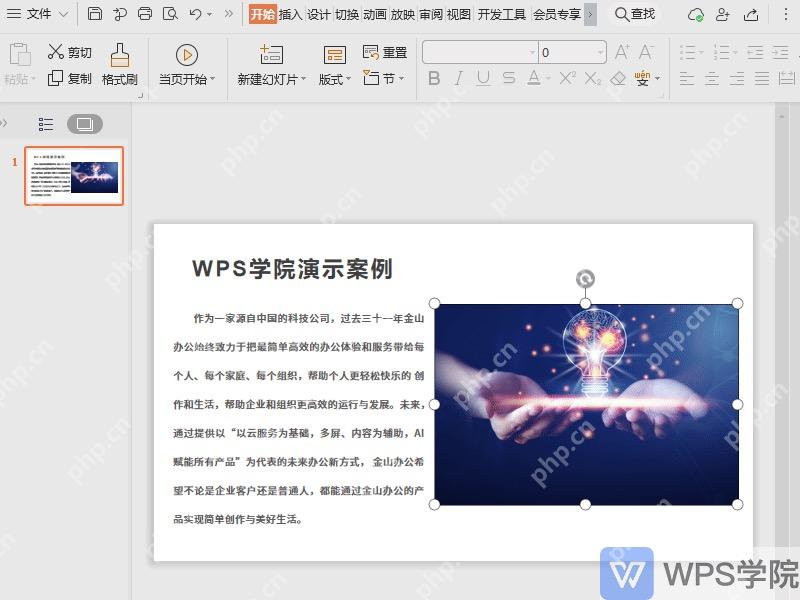The height and width of the screenshot is (600, 800).
Task: Click align text right icon
Action: coord(737,79)
